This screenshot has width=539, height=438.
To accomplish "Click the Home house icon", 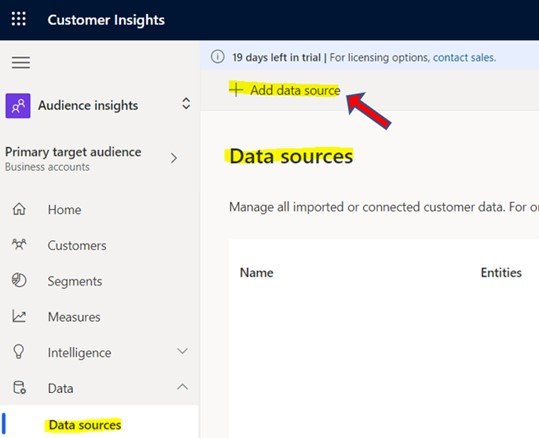I will pyautogui.click(x=19, y=209).
